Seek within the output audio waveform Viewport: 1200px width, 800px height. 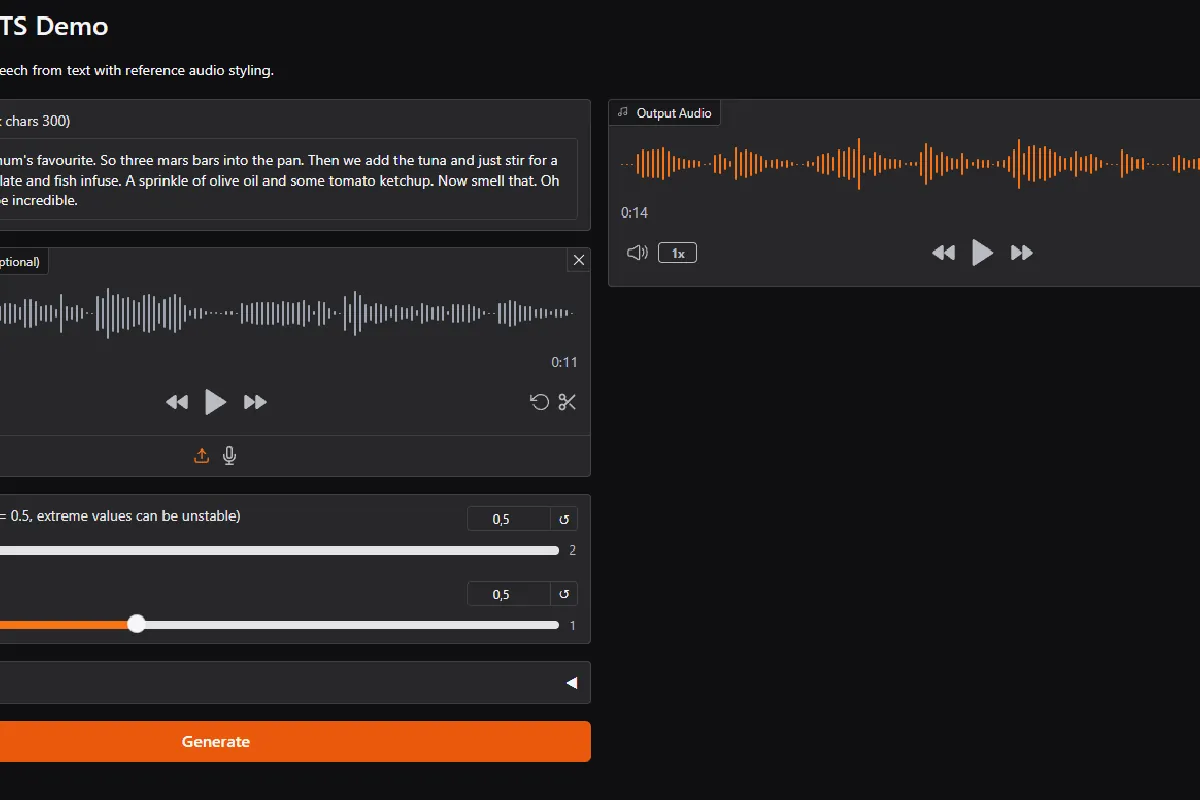[x=910, y=163]
